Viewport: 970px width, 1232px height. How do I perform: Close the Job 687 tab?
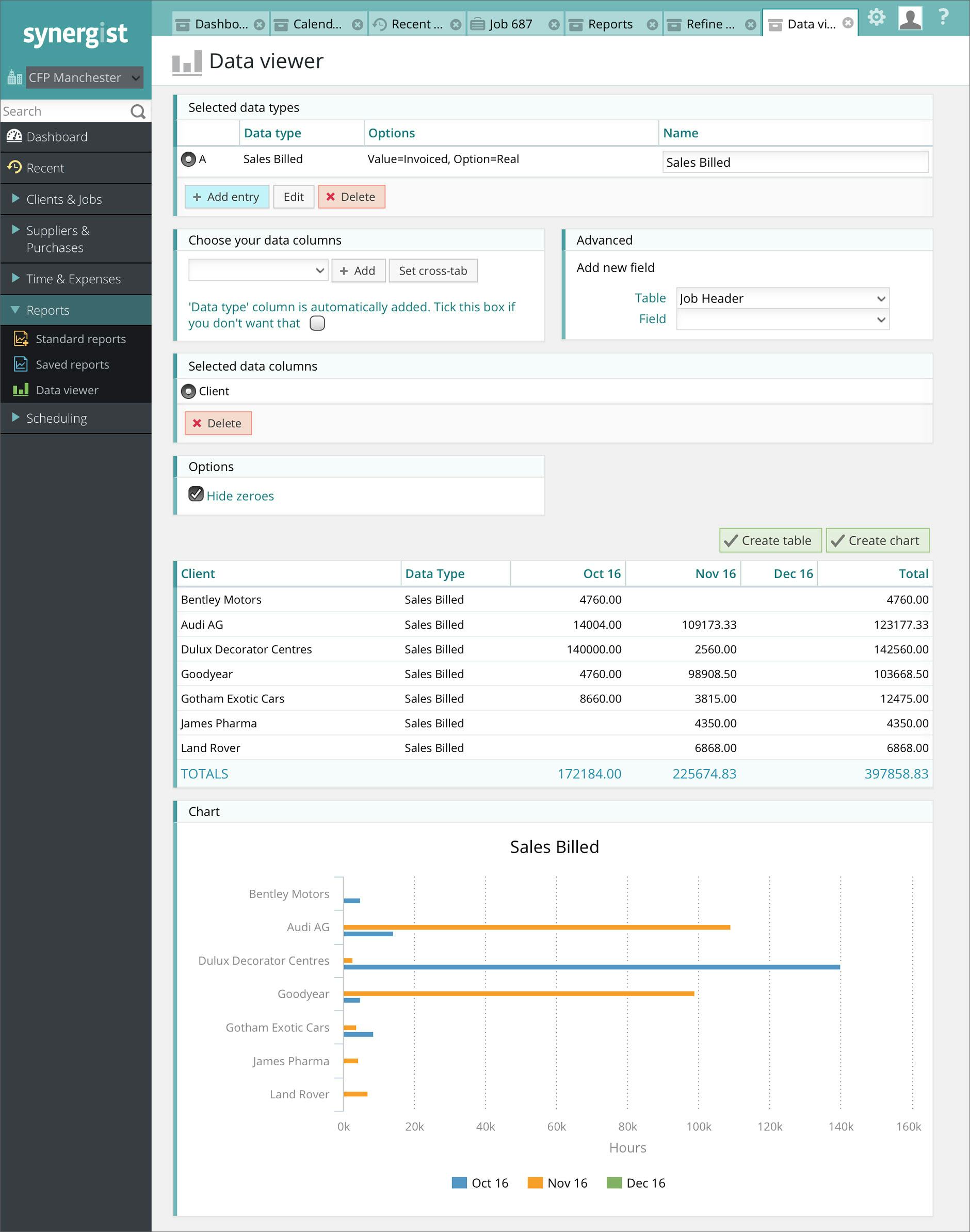554,24
